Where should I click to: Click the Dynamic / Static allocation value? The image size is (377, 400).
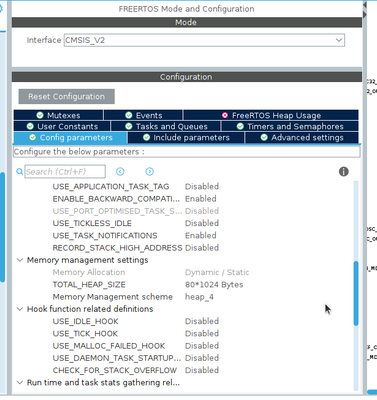click(217, 272)
